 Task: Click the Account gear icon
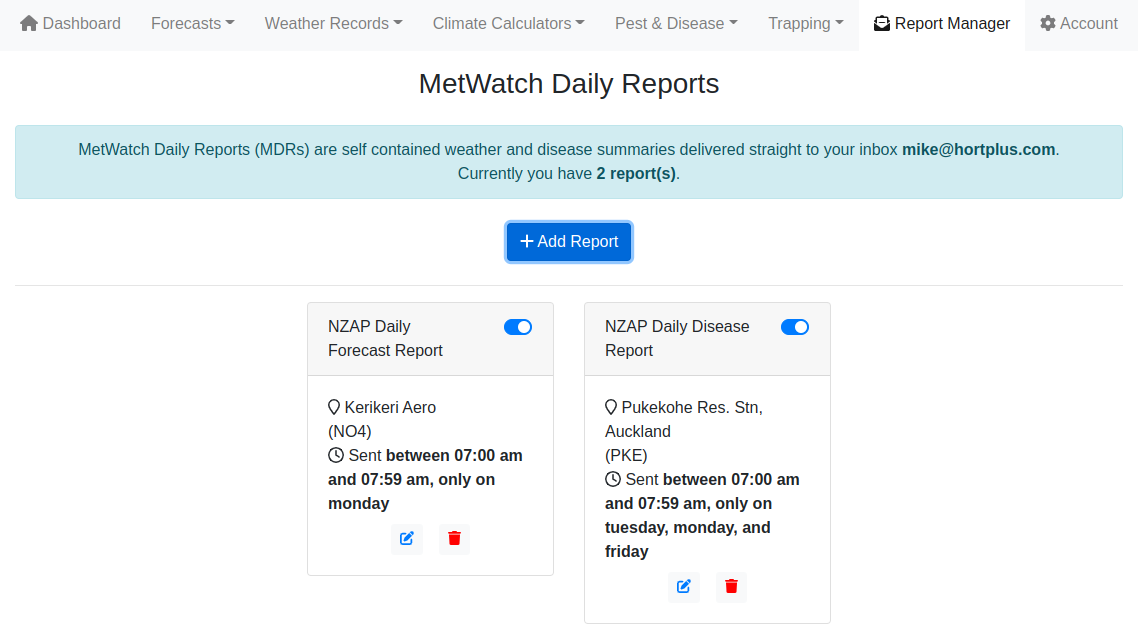coord(1048,23)
